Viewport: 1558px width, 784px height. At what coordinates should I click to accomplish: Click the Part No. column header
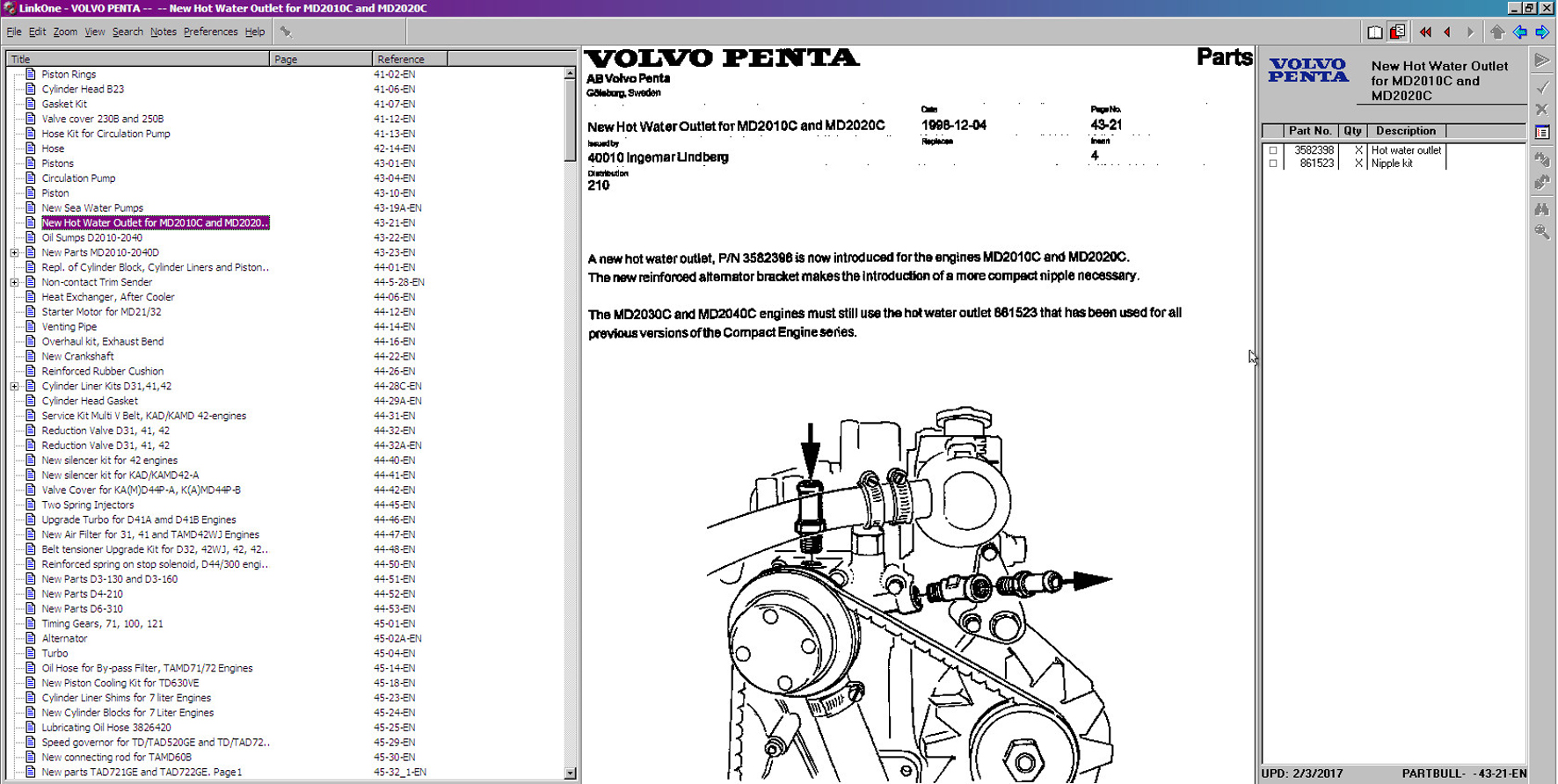point(1309,131)
